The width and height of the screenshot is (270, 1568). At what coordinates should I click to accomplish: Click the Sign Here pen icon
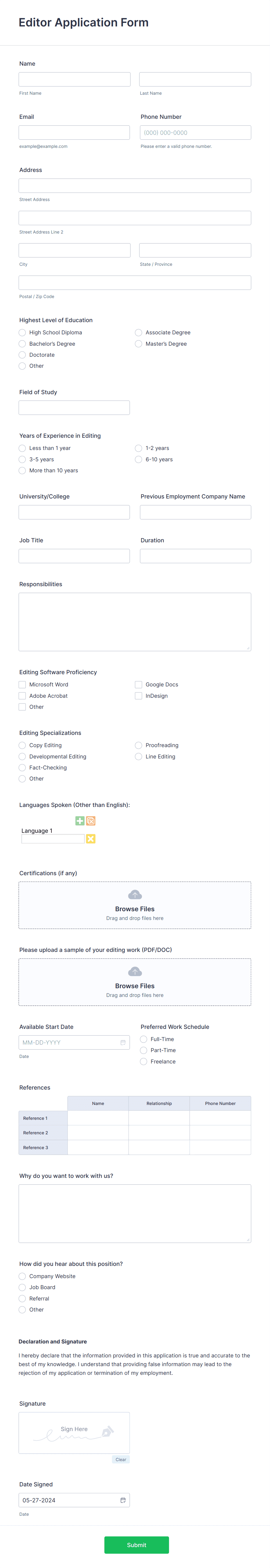tap(108, 1431)
